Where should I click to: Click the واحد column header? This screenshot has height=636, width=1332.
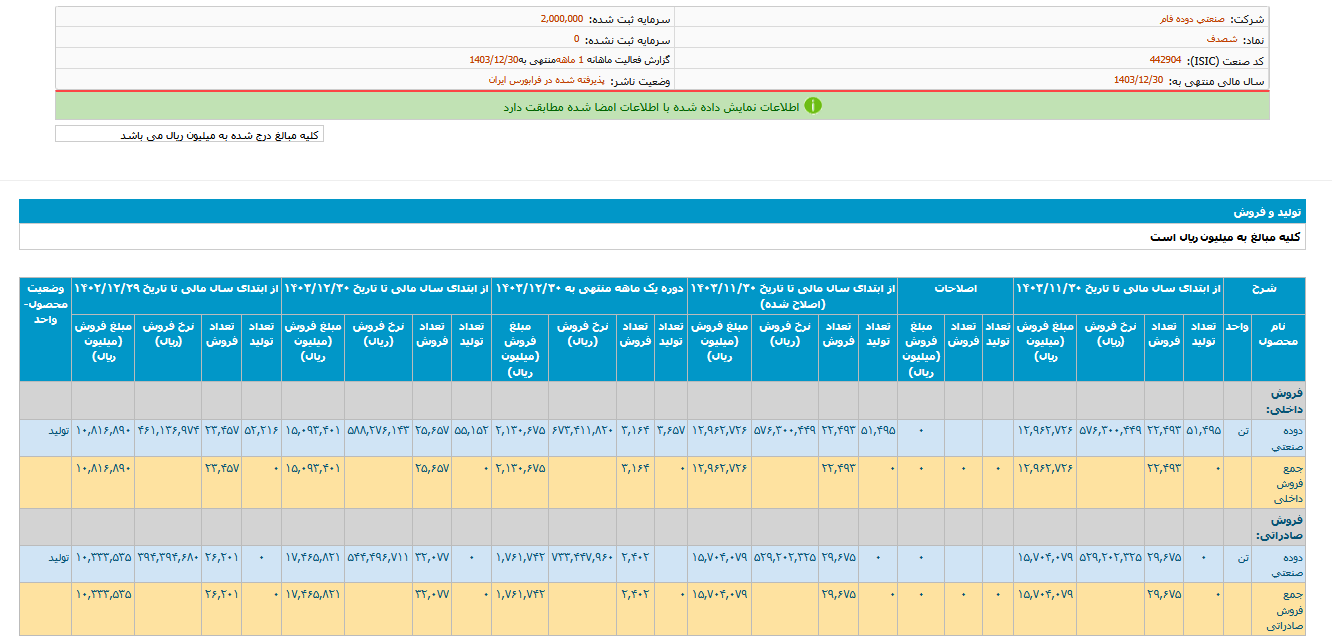click(1236, 328)
